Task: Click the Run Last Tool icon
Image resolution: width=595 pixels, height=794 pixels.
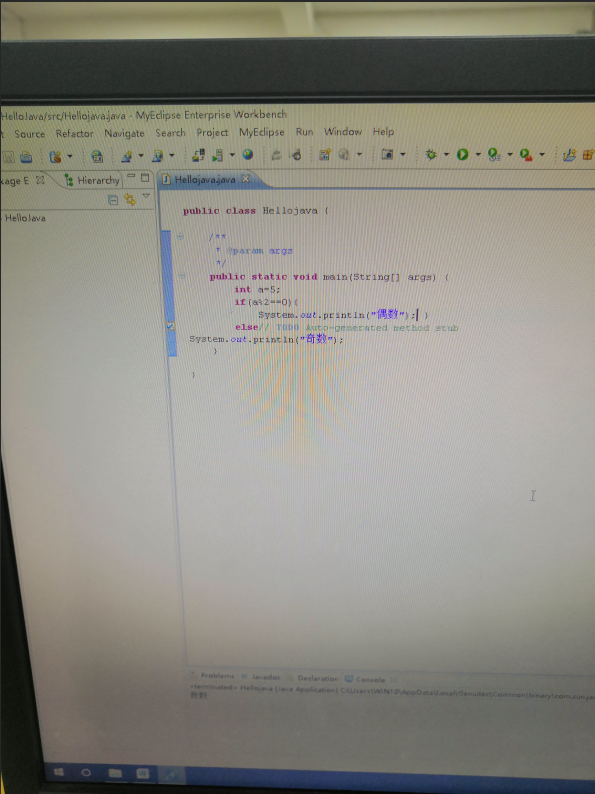Action: [494, 154]
